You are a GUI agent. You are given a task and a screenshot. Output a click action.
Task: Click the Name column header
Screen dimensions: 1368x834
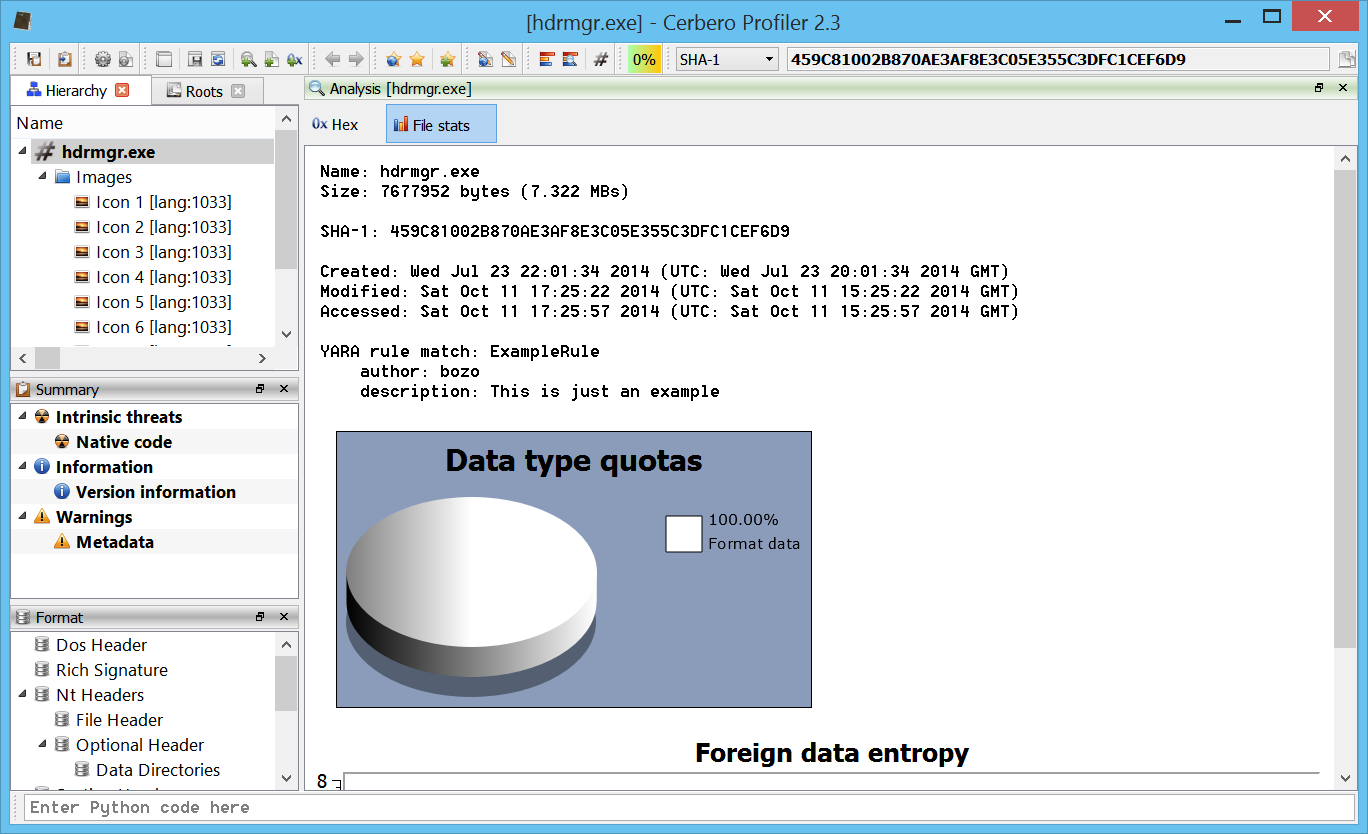(143, 123)
